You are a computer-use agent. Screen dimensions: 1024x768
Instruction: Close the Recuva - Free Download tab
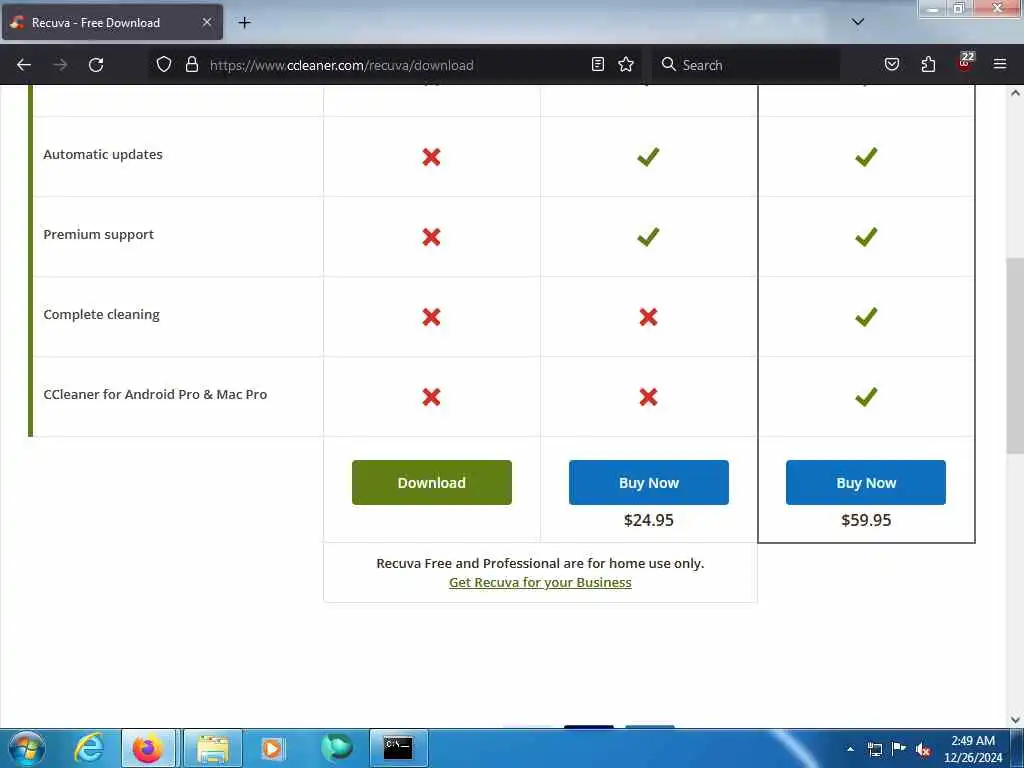pos(206,23)
